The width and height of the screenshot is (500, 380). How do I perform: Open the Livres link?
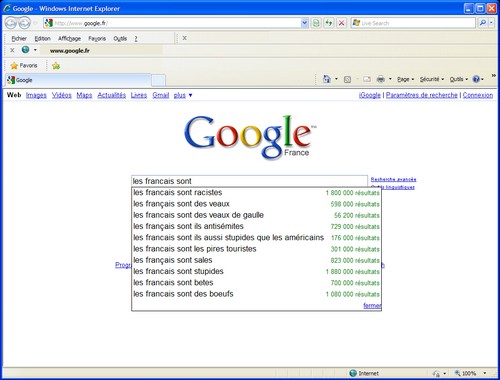tap(139, 95)
